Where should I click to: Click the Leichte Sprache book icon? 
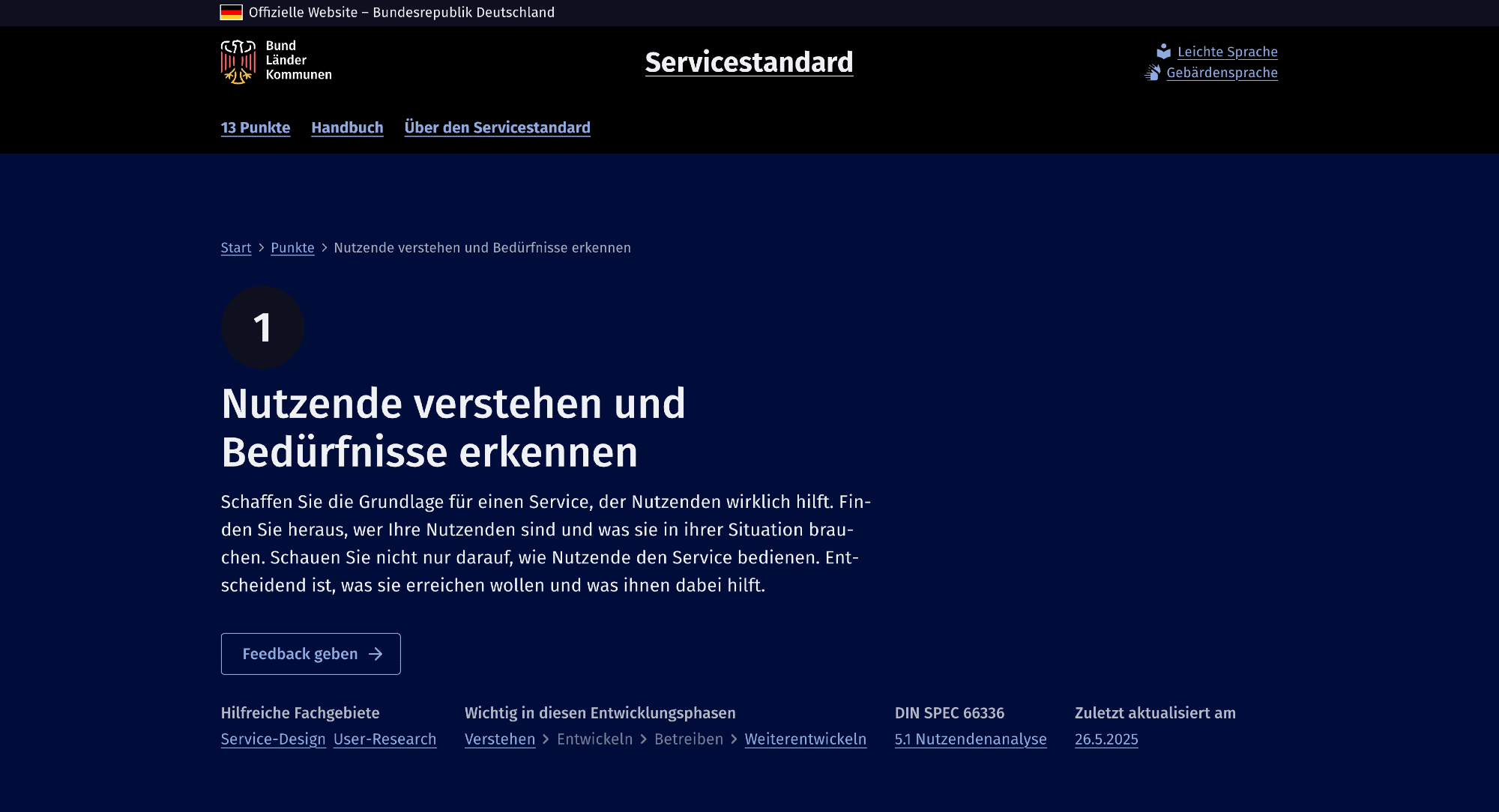tap(1163, 51)
